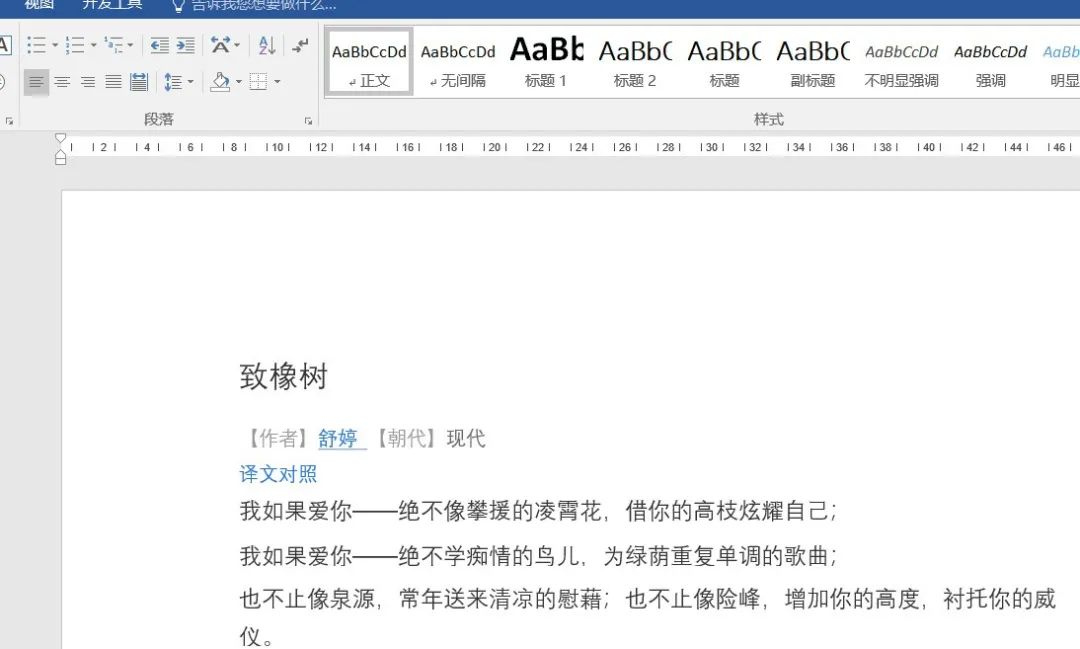The image size is (1080, 649).
Task: Open Asian layout dropdown arrow
Action: [237, 45]
